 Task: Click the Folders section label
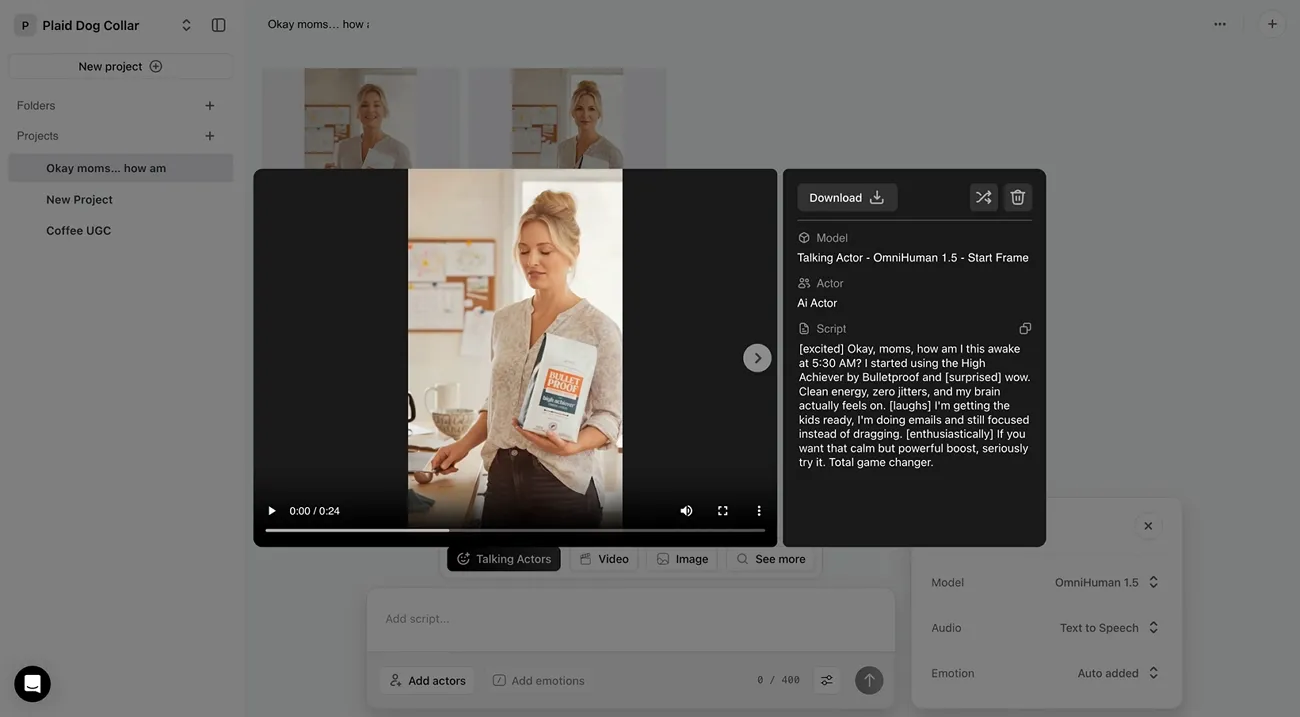pos(36,106)
